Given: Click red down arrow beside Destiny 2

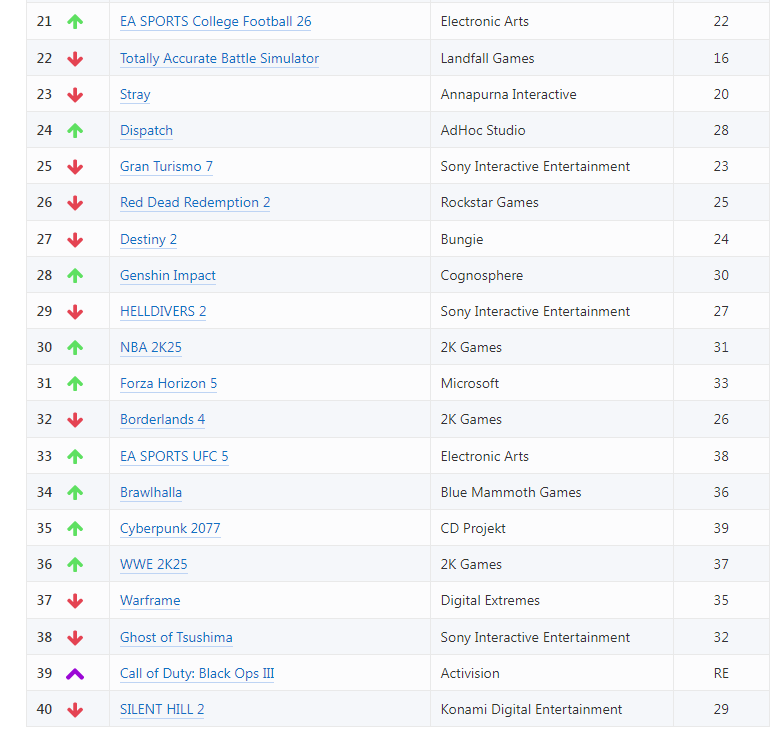Looking at the screenshot, I should coord(75,240).
